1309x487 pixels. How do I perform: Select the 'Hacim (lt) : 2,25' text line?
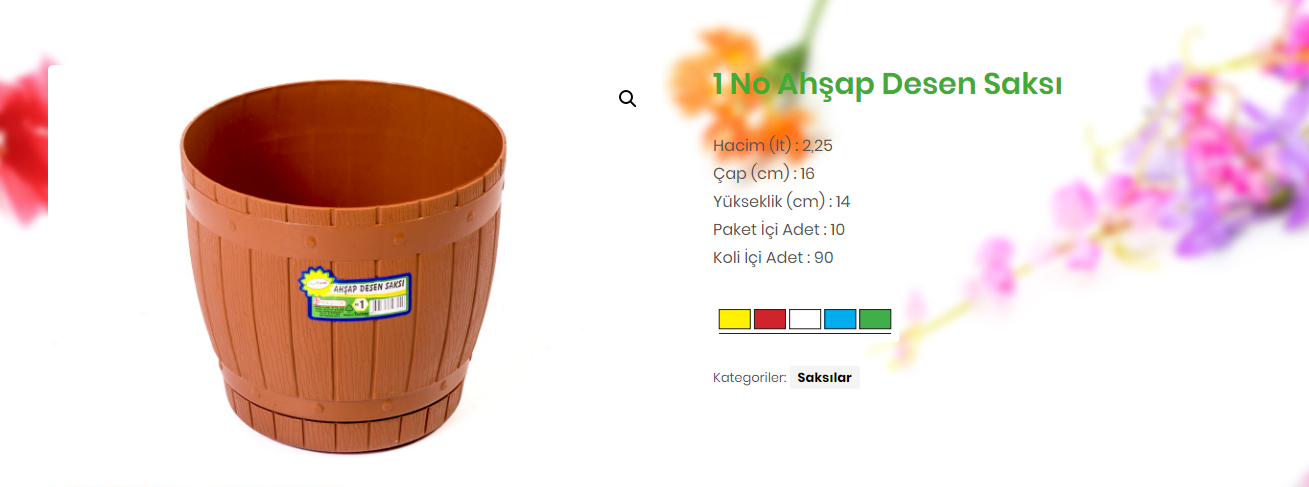[x=773, y=145]
